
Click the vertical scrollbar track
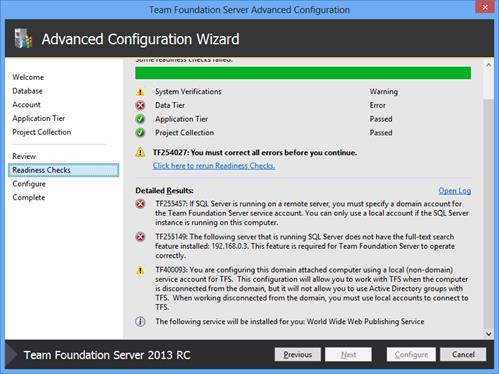[488, 213]
